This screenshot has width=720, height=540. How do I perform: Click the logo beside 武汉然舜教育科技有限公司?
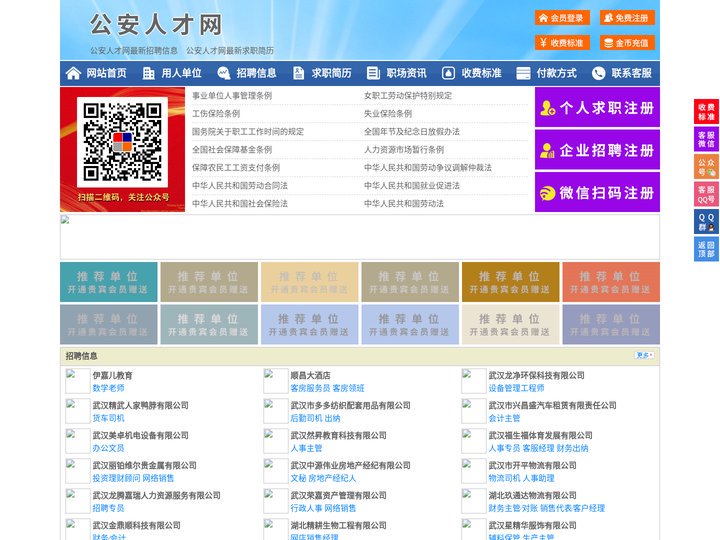click(x=276, y=441)
